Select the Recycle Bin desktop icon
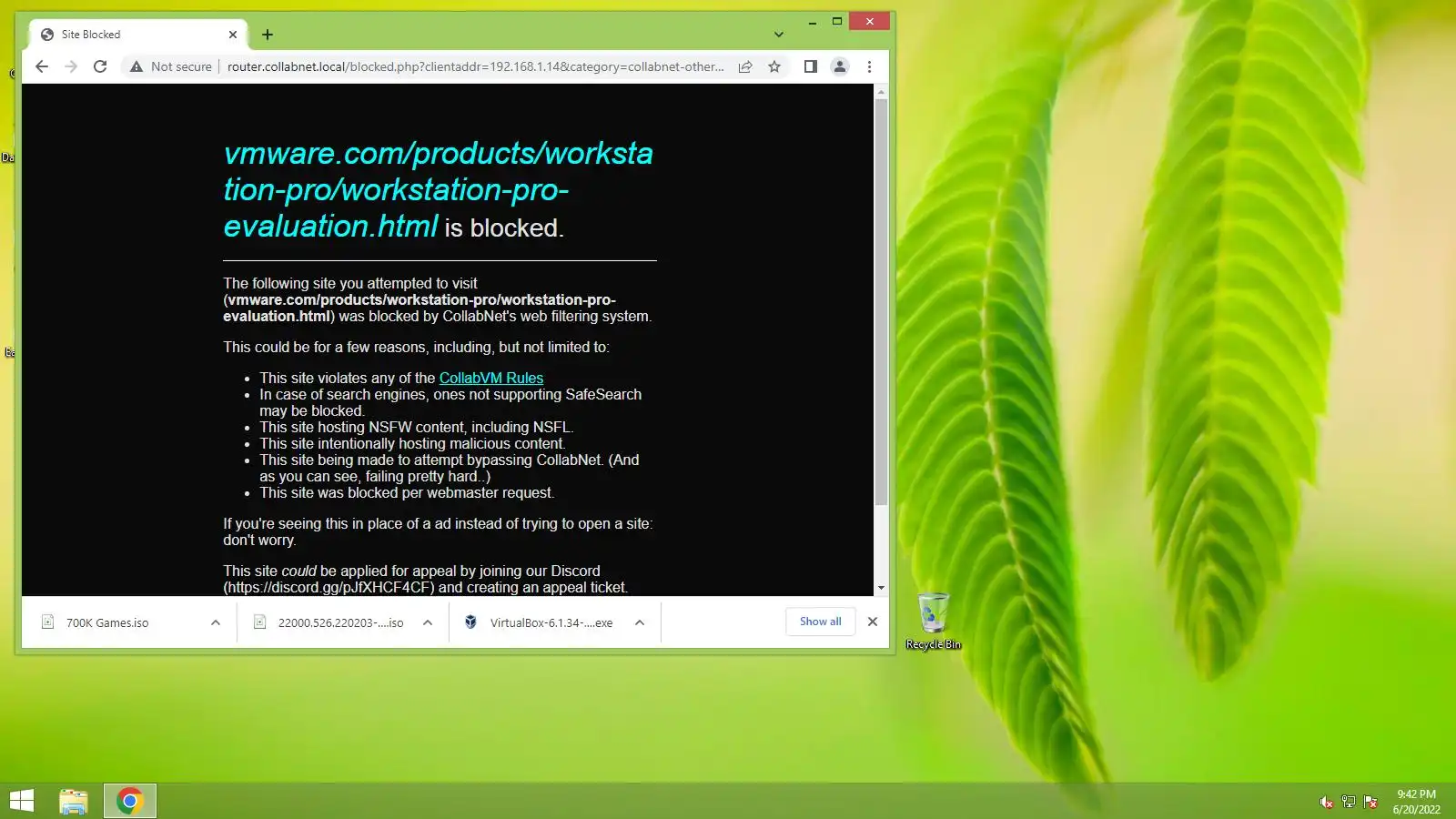 [x=934, y=622]
